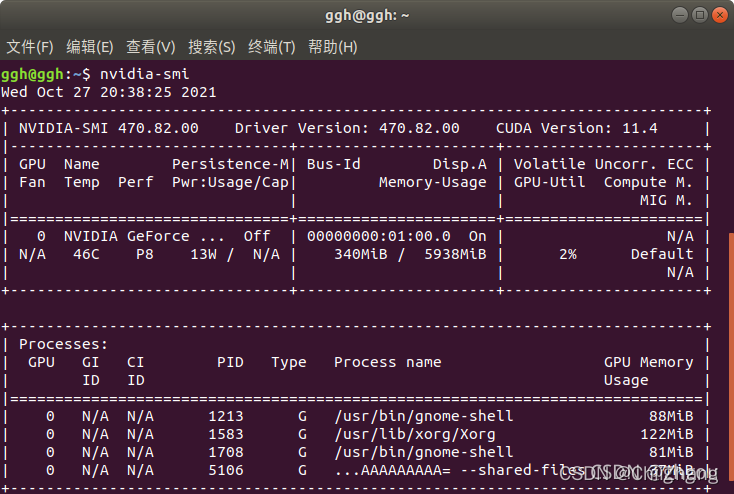Click the 122MiB memory usage value
Screen dimensions: 734x494
(x=667, y=435)
